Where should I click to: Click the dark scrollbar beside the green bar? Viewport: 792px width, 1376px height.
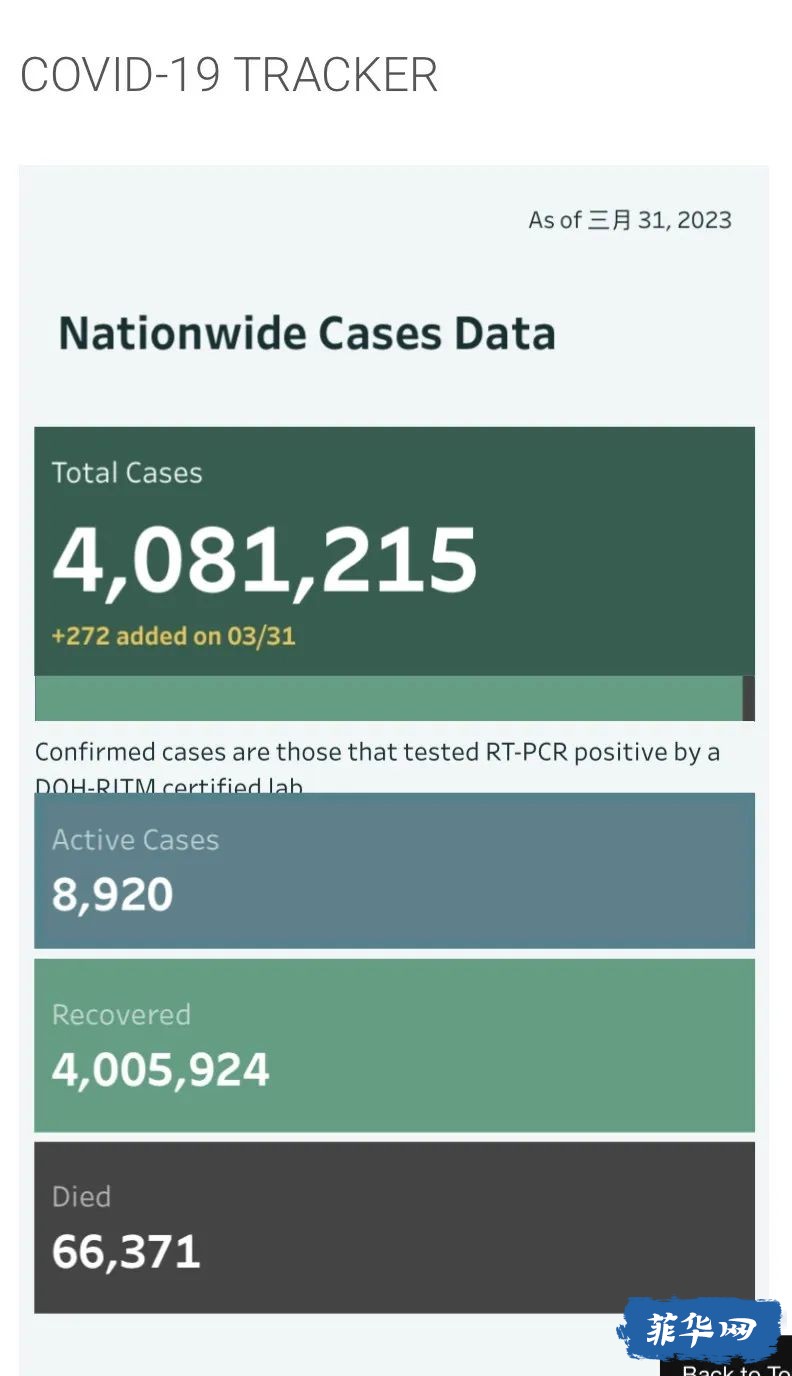pos(749,698)
